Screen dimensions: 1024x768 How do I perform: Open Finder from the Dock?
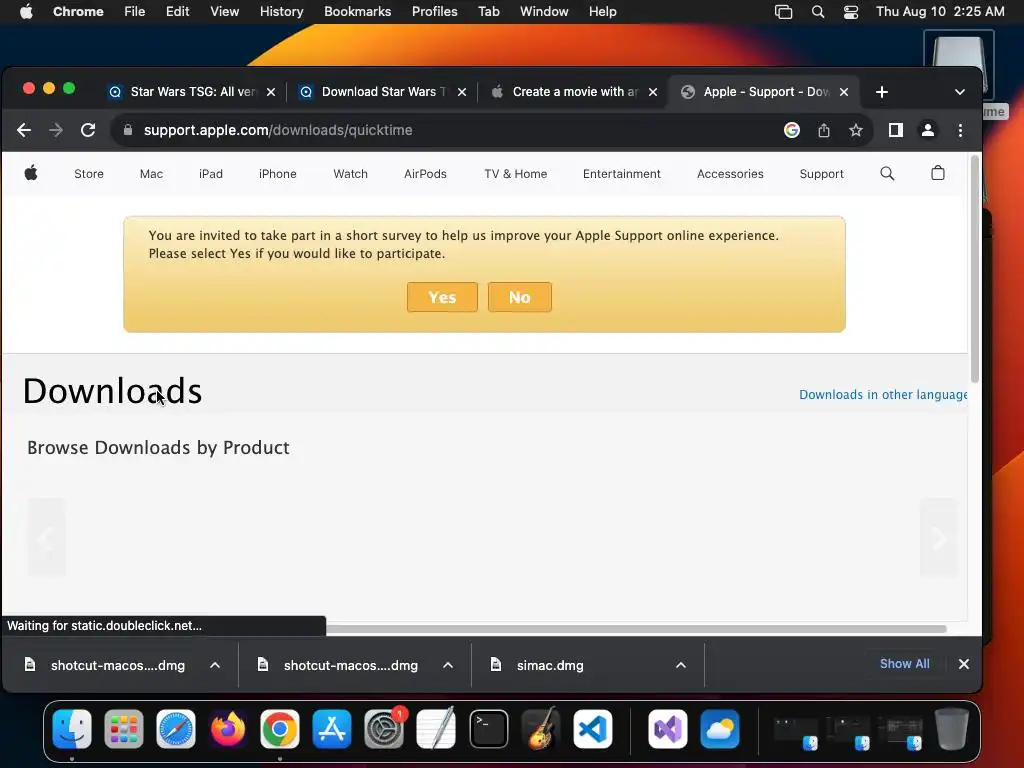[72, 729]
